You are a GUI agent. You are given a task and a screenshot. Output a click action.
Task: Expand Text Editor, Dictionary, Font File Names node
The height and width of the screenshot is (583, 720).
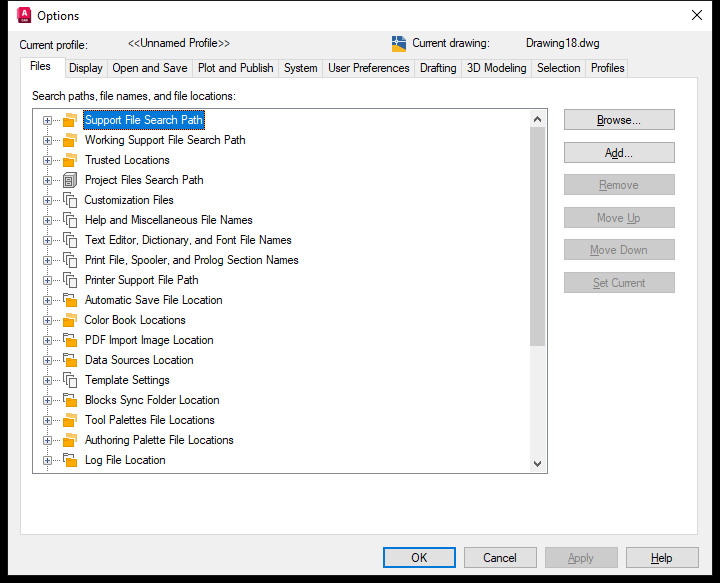[x=47, y=240]
